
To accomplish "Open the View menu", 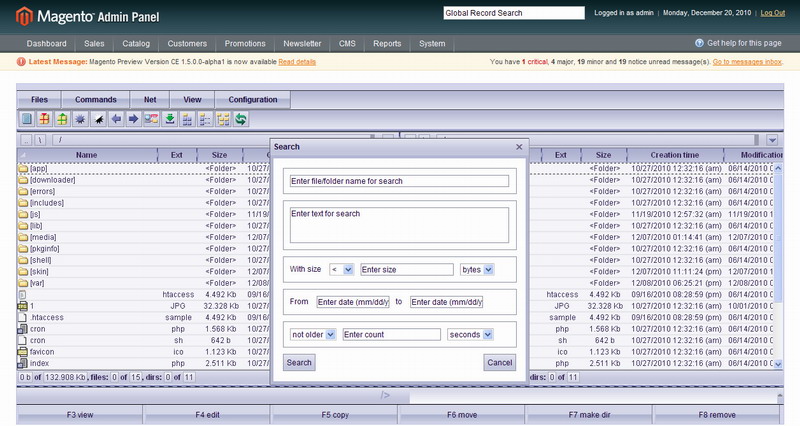I will tap(192, 99).
